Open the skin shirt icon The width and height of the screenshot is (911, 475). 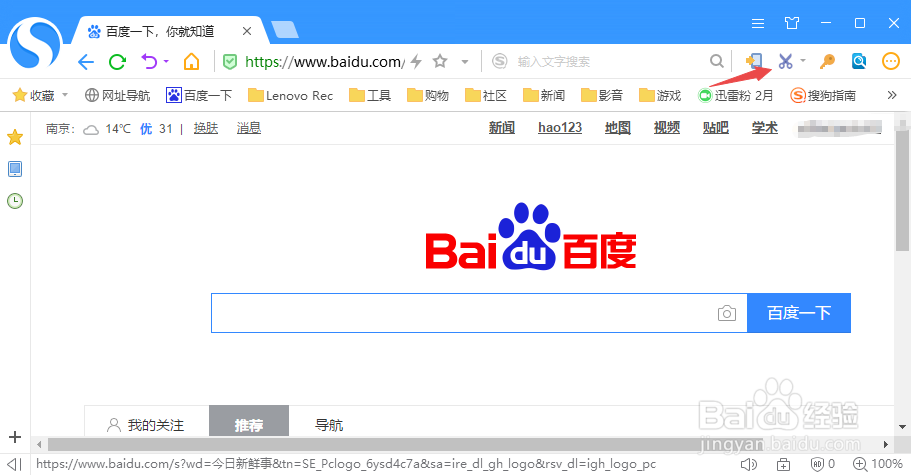pyautogui.click(x=792, y=23)
